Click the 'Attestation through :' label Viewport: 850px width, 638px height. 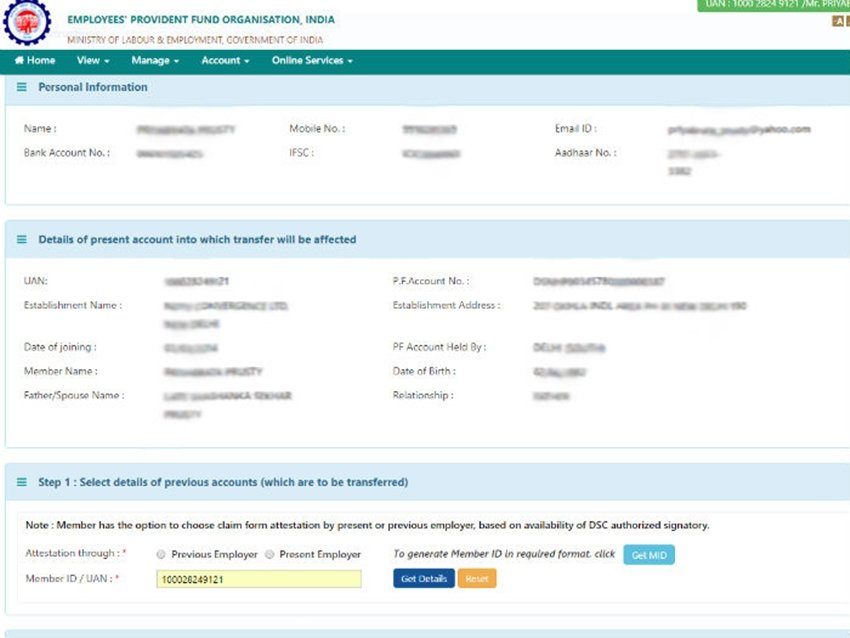tap(75, 553)
